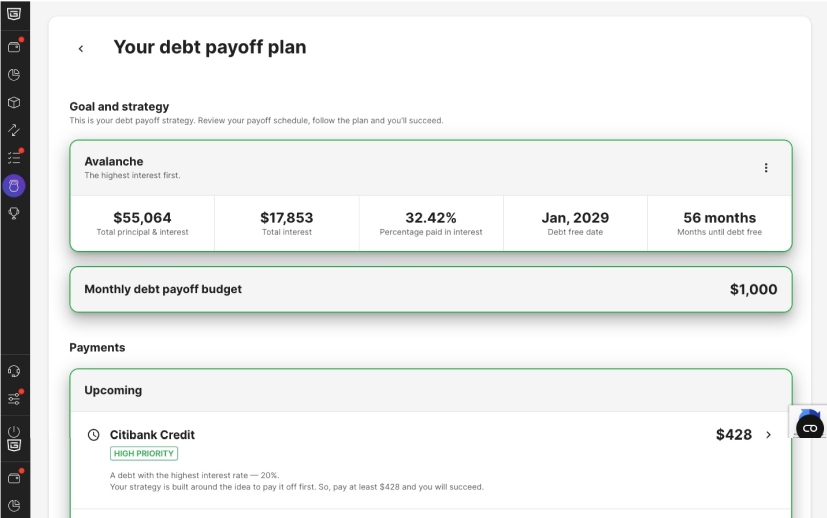Open the Monthly debt payoff budget card
The image size is (827, 518).
coord(431,289)
